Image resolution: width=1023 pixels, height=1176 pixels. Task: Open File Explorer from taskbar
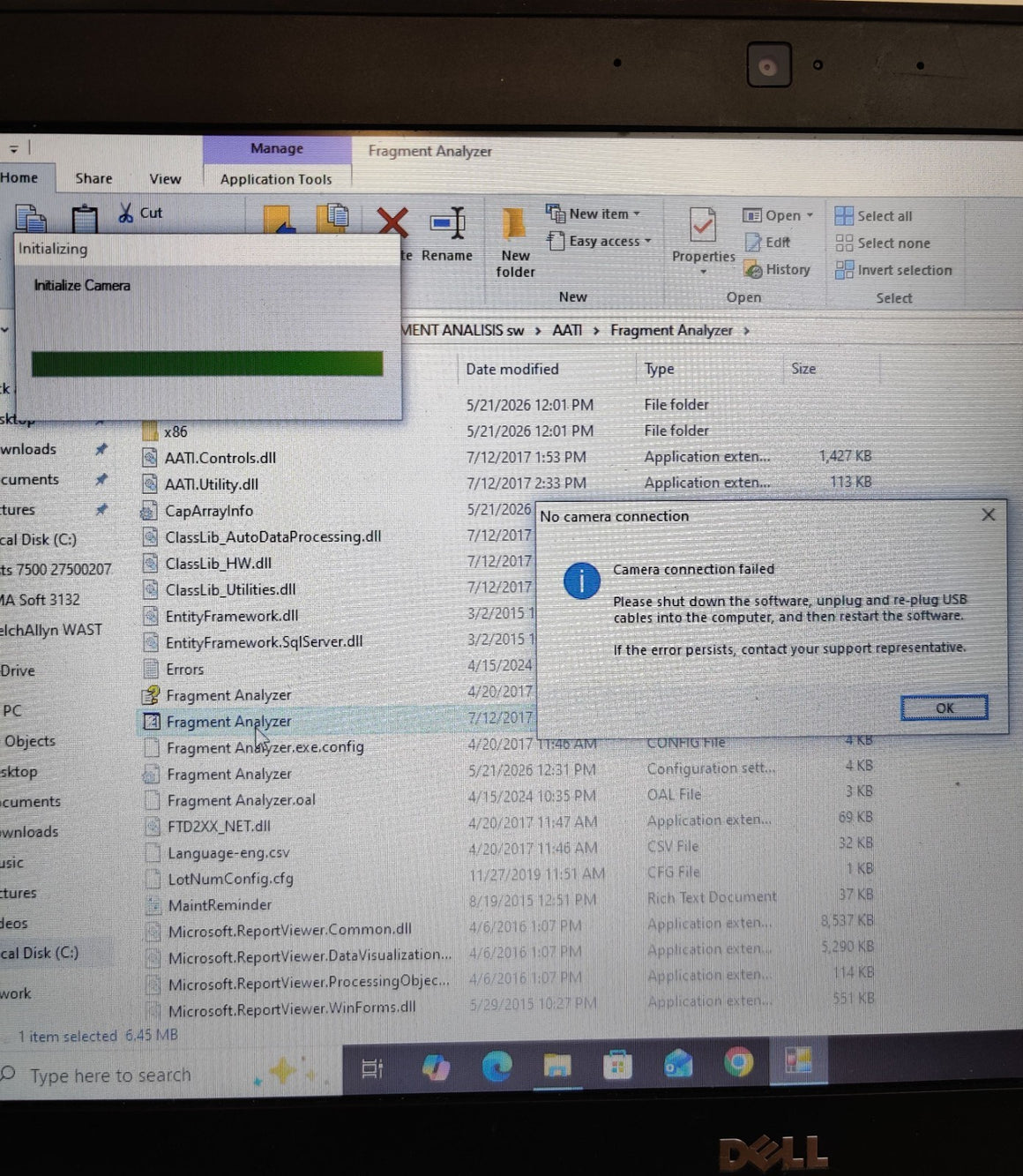pos(556,1067)
